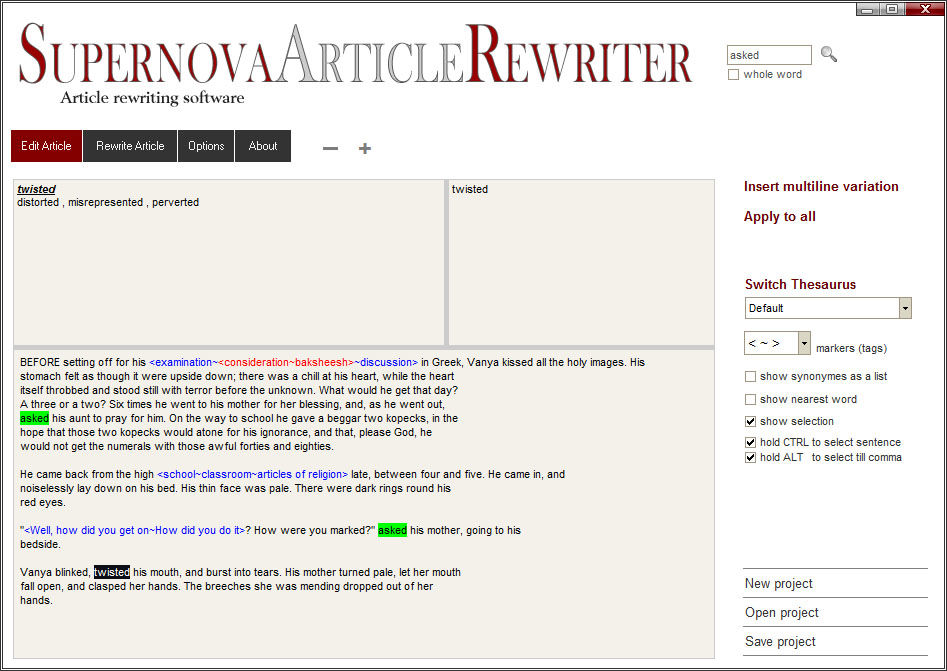The width and height of the screenshot is (947, 671).
Task: Open the About tab
Action: pyautogui.click(x=263, y=146)
